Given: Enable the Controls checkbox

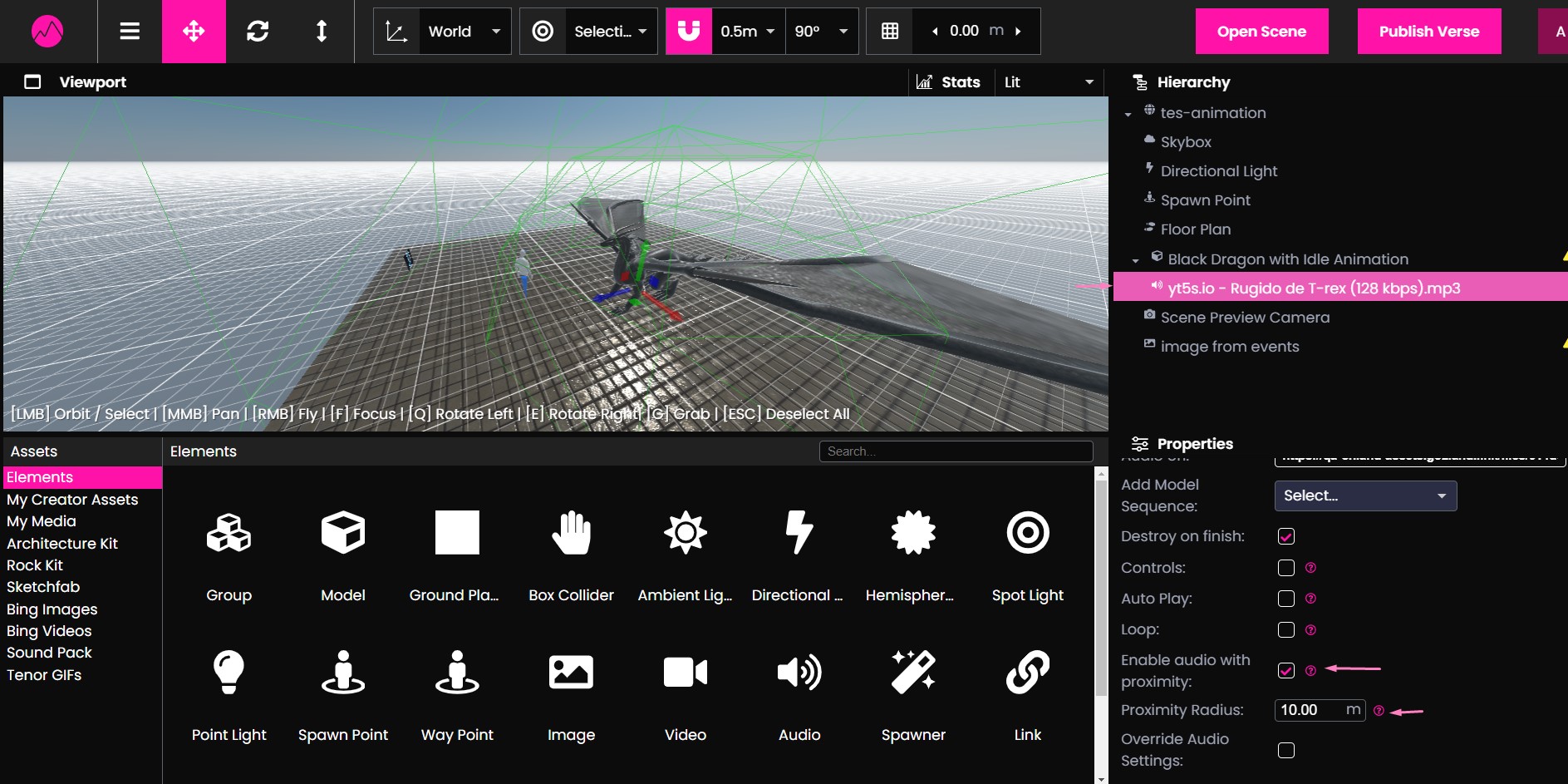Looking at the screenshot, I should click(1286, 568).
